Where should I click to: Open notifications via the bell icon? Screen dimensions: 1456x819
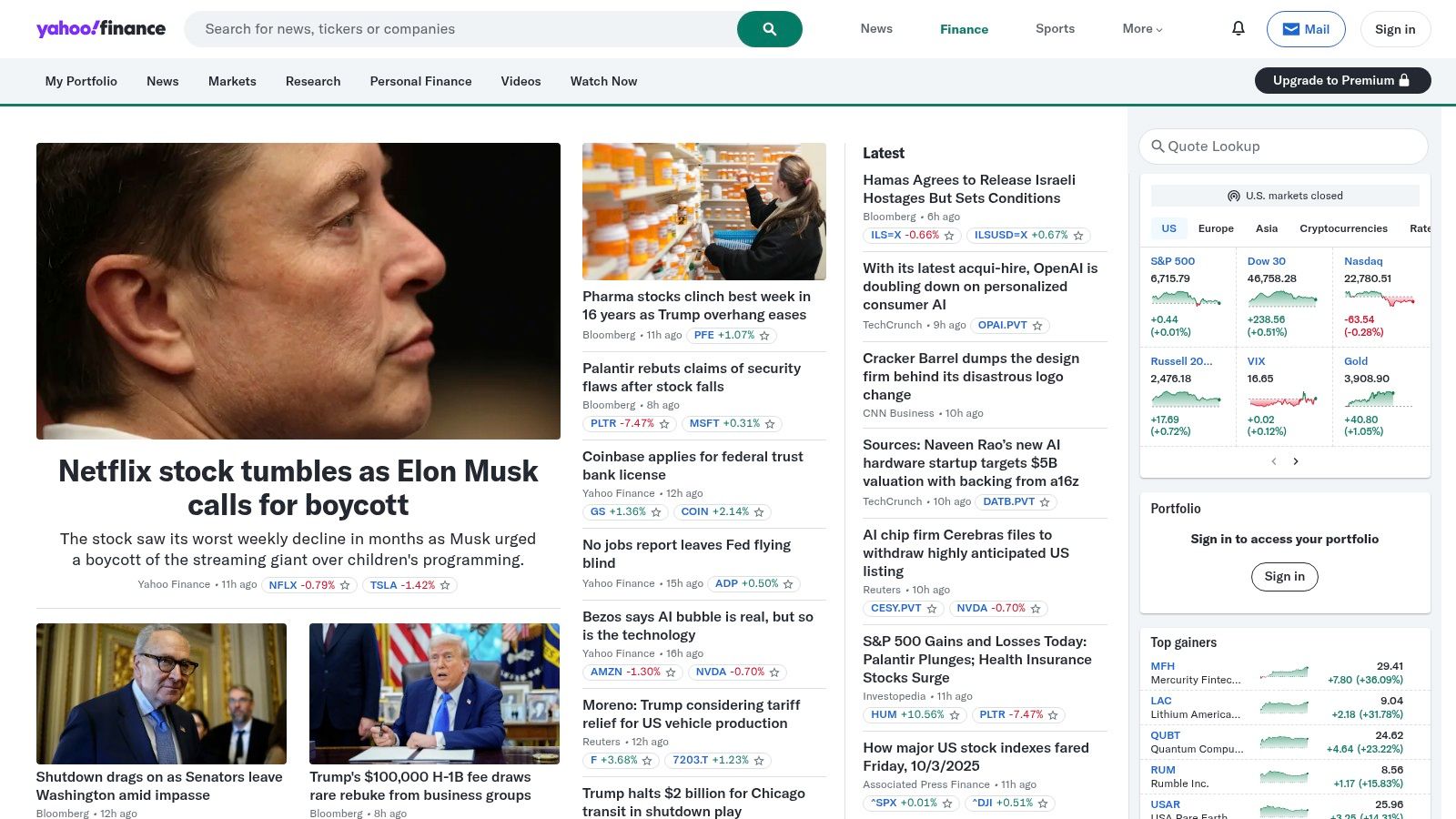[1238, 28]
